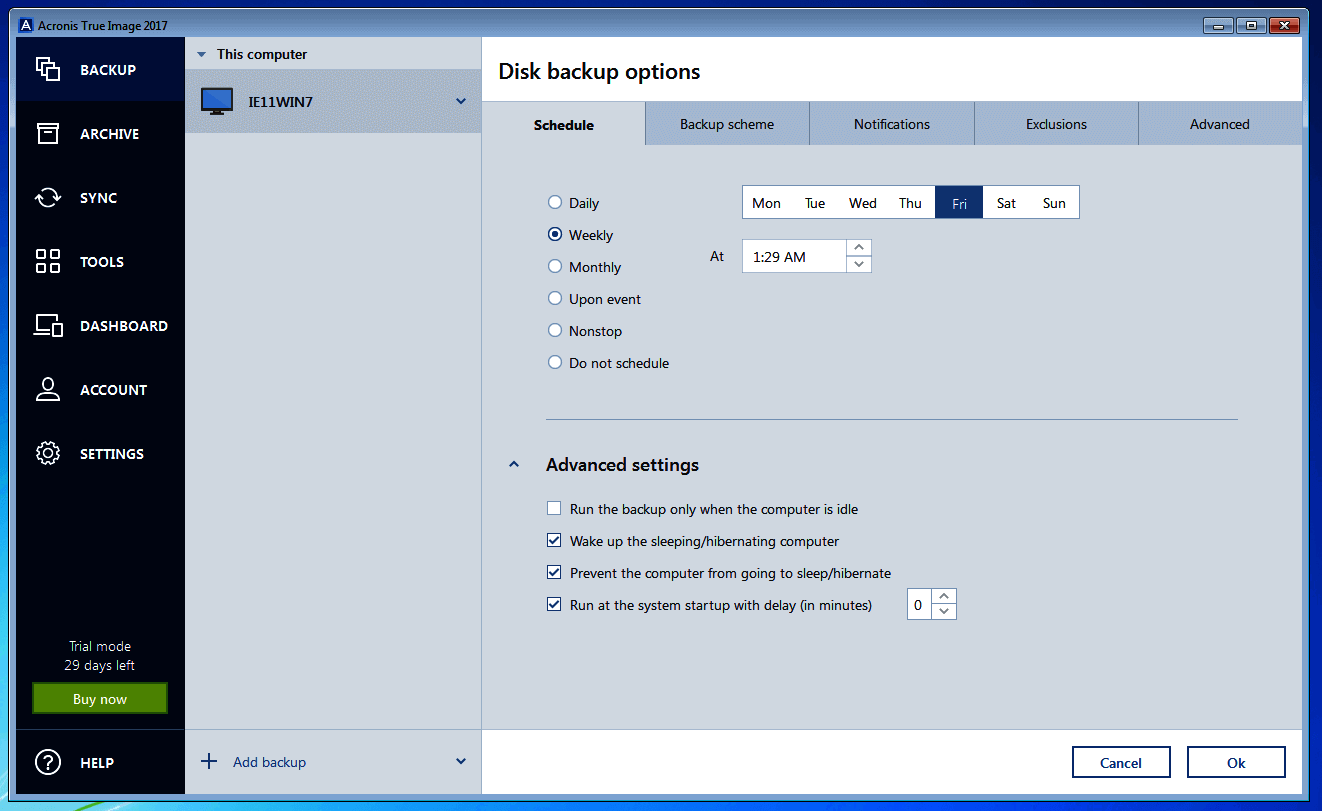
Task: Uncheck Wake up the sleeping/hibernating computer
Action: click(554, 541)
